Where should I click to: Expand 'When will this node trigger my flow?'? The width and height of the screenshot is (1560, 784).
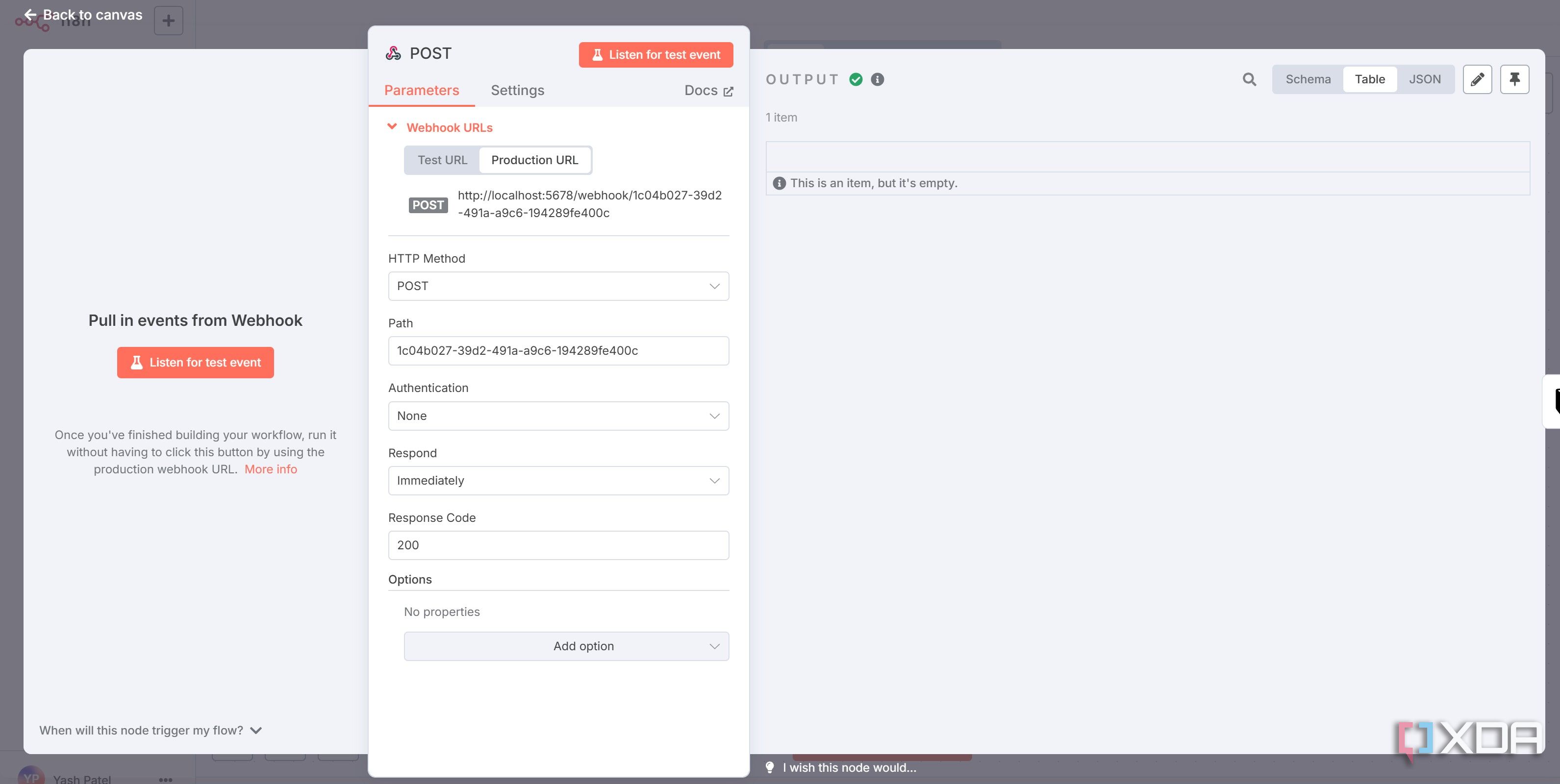coord(151,730)
